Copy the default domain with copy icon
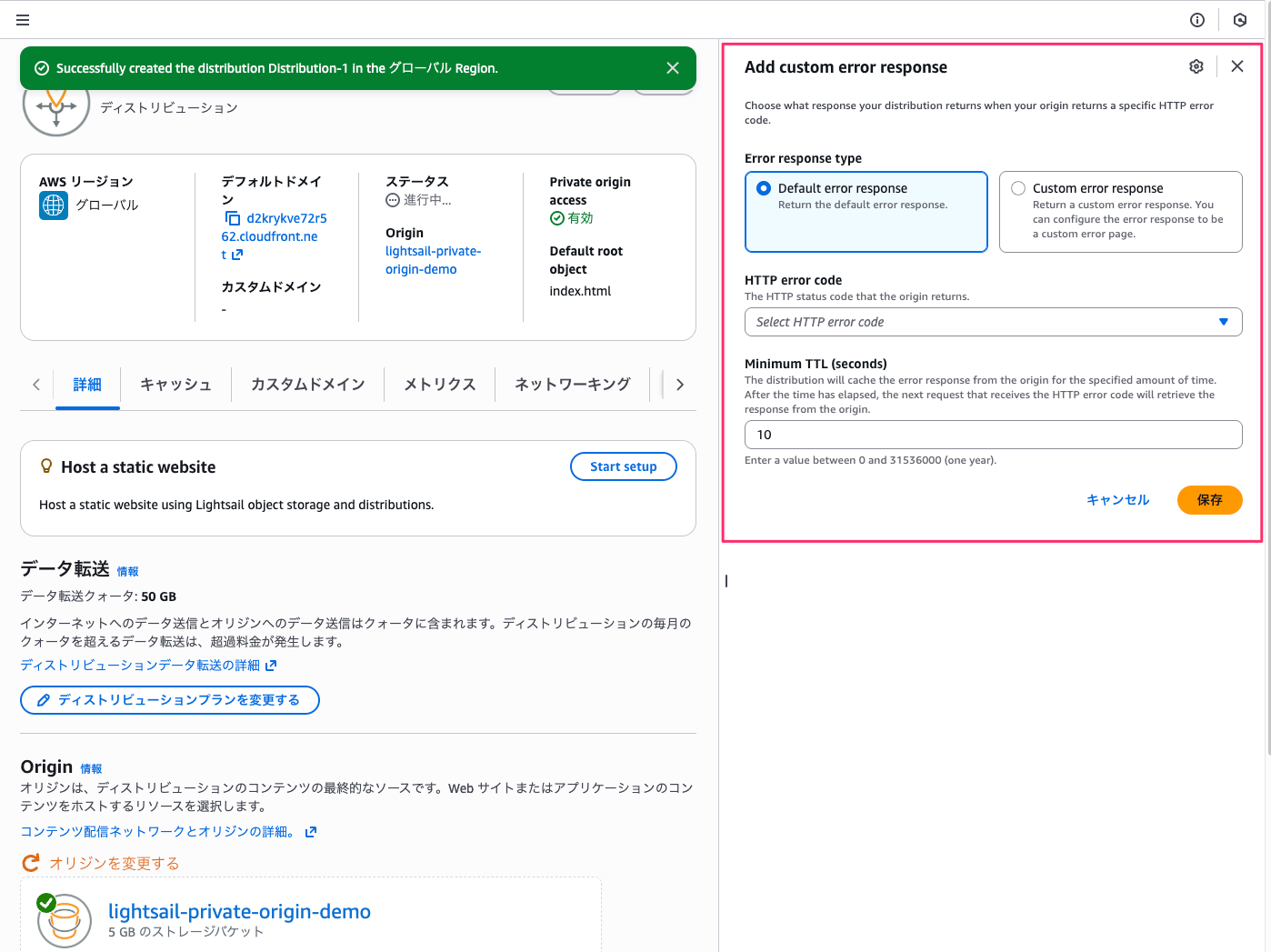This screenshot has height=952, width=1271. click(x=233, y=218)
